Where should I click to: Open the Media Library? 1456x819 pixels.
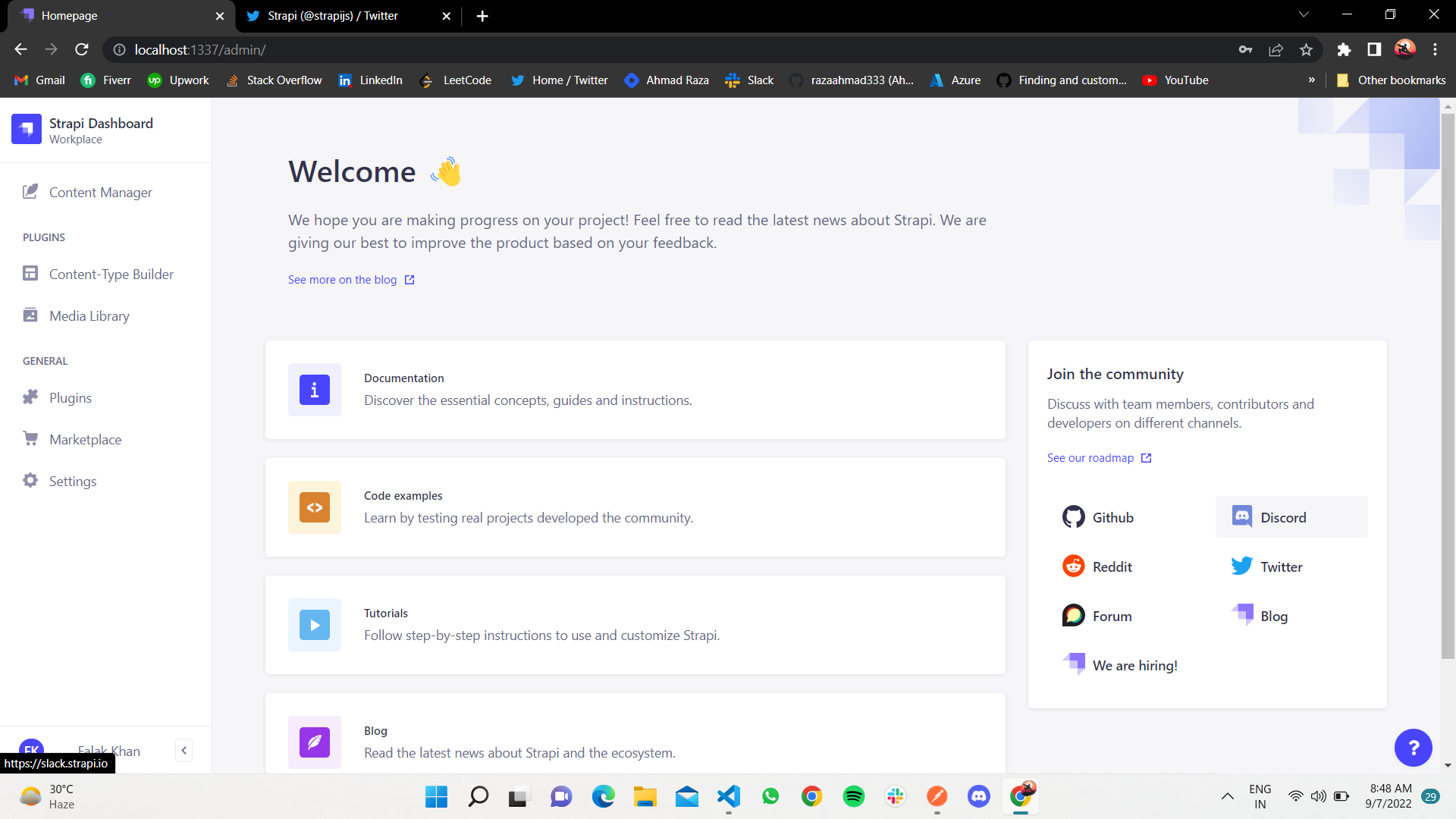89,315
